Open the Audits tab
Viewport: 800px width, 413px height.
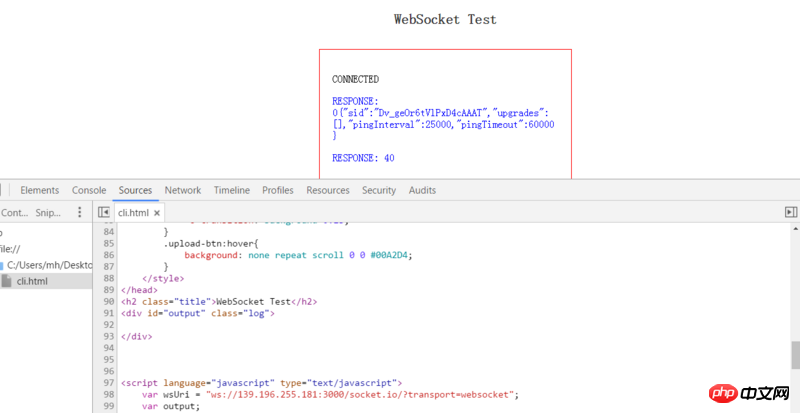pyautogui.click(x=422, y=190)
